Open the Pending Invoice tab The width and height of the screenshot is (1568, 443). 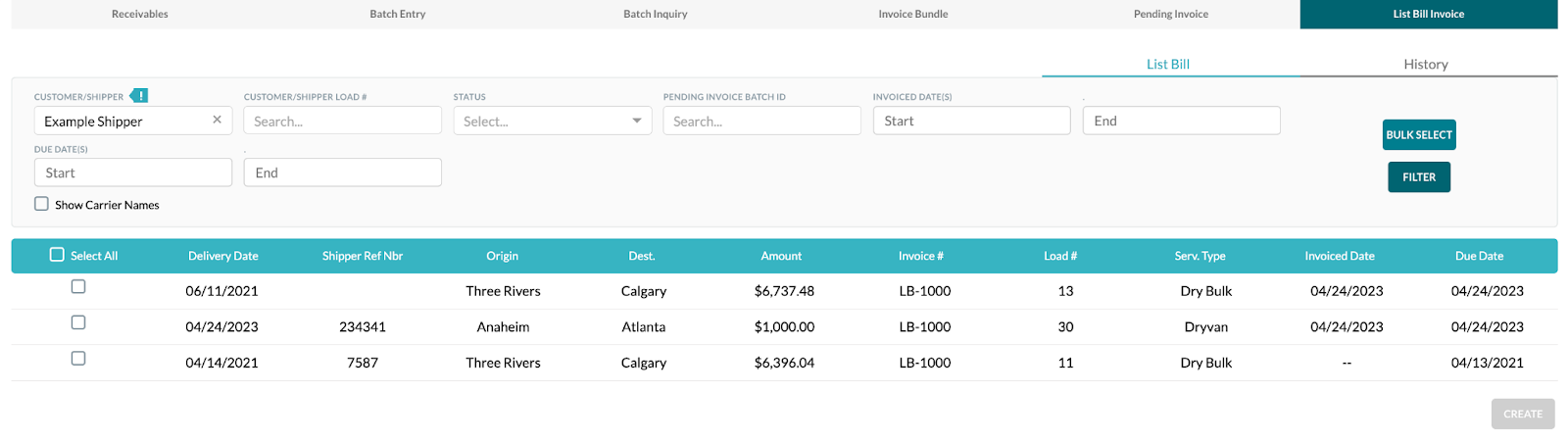[1171, 14]
